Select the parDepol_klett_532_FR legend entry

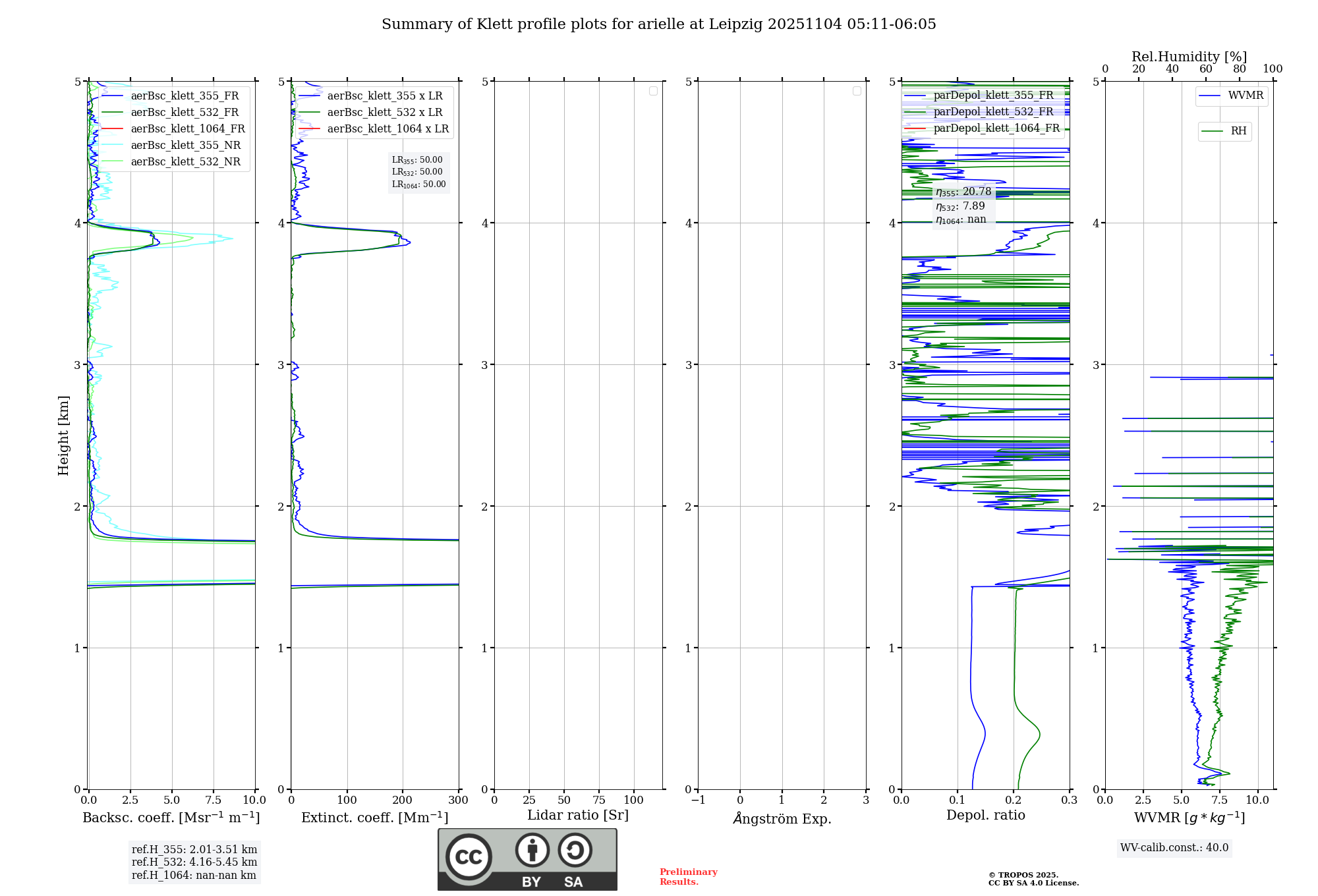[993, 112]
